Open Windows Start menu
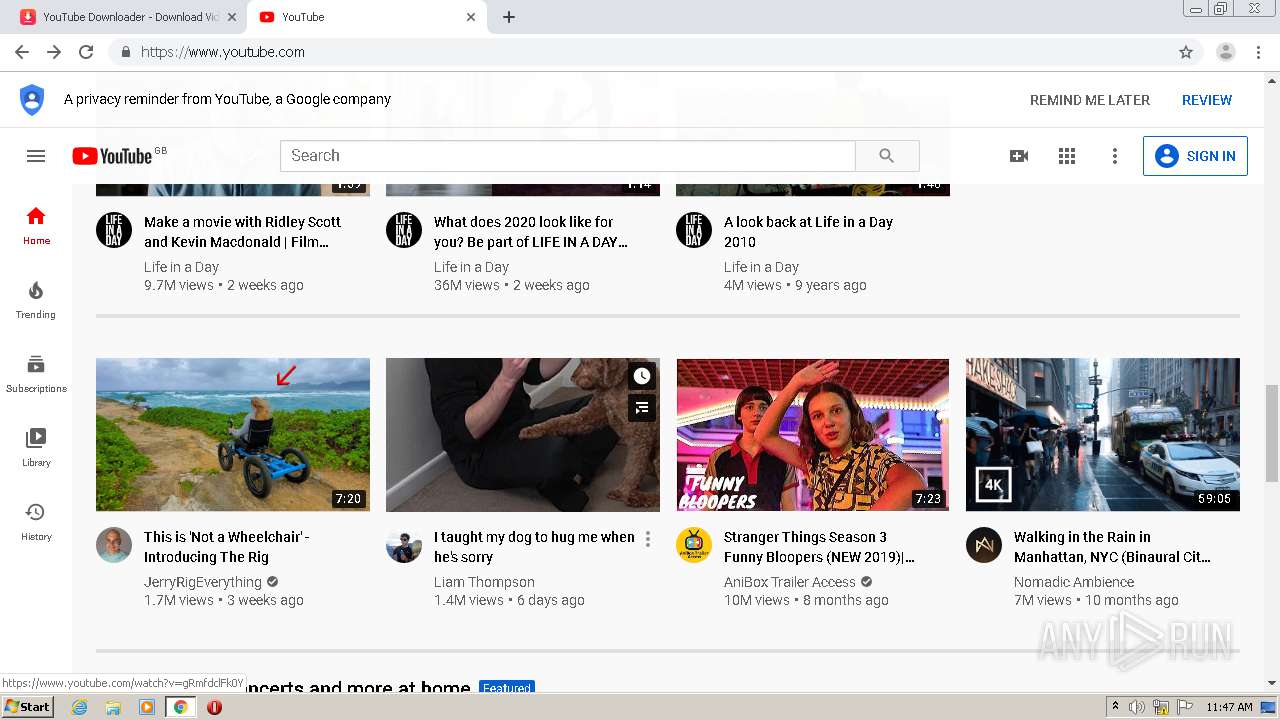Viewport: 1280px width, 720px height. coord(27,706)
